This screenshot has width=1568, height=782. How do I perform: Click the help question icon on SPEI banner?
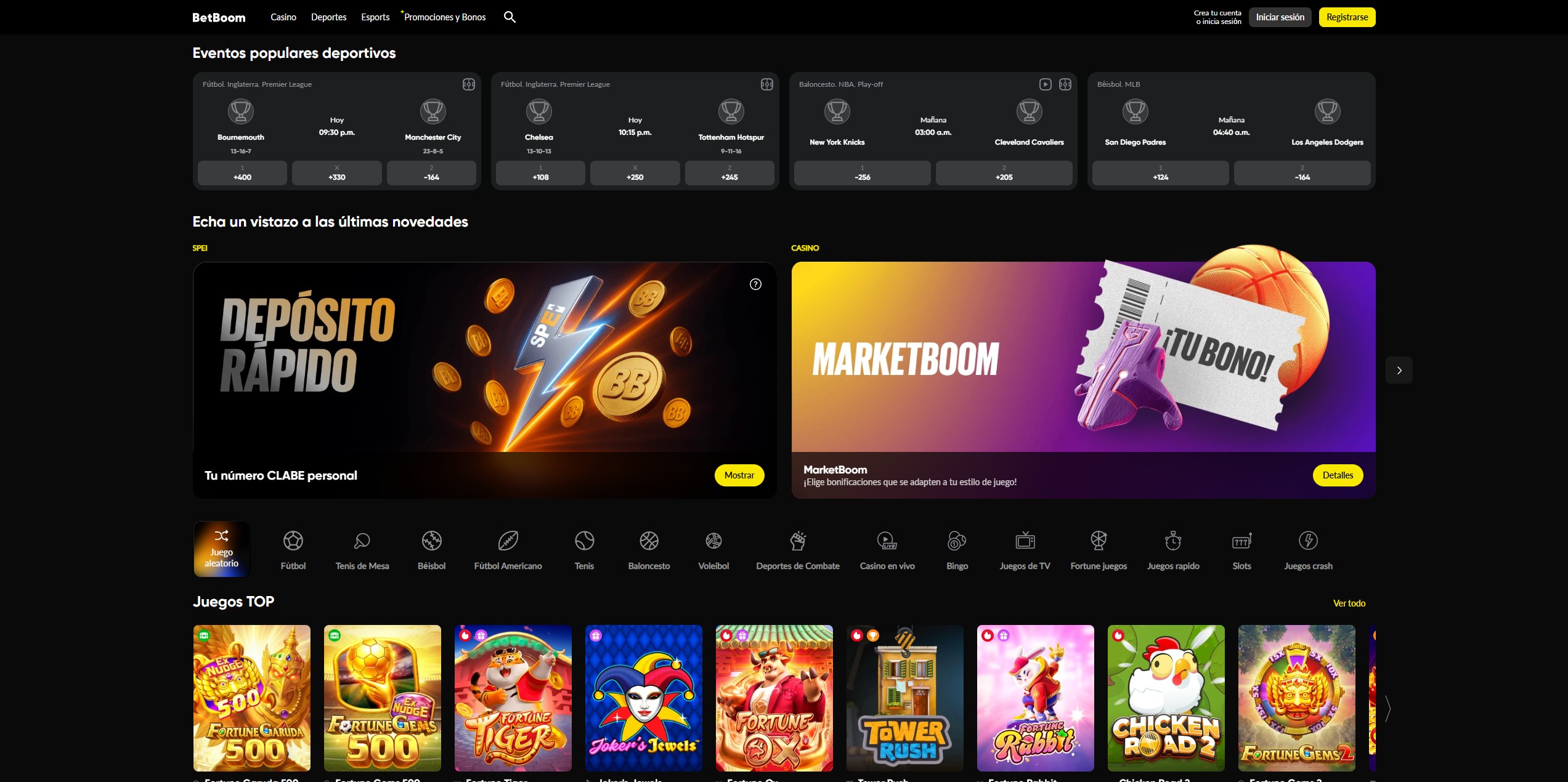click(x=755, y=284)
